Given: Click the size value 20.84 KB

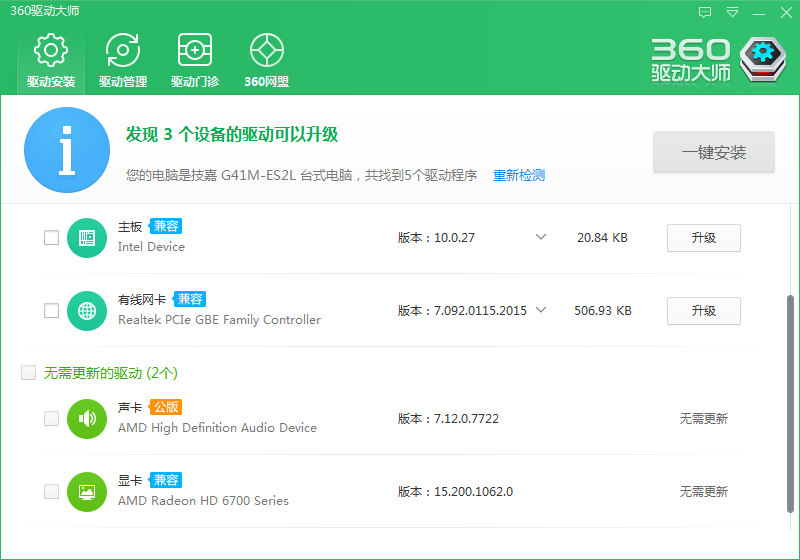Looking at the screenshot, I should [602, 238].
